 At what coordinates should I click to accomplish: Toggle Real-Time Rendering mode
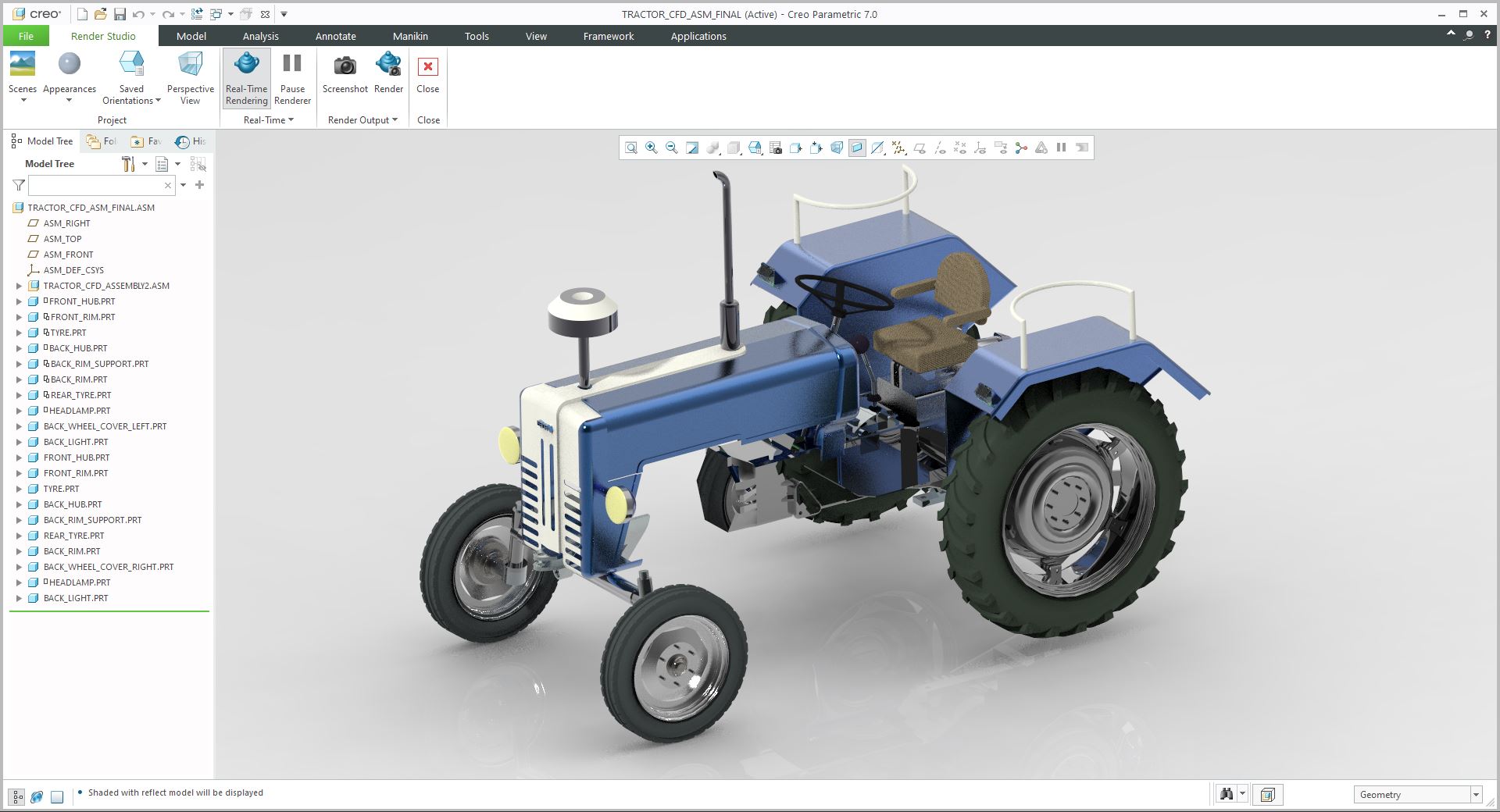(247, 77)
